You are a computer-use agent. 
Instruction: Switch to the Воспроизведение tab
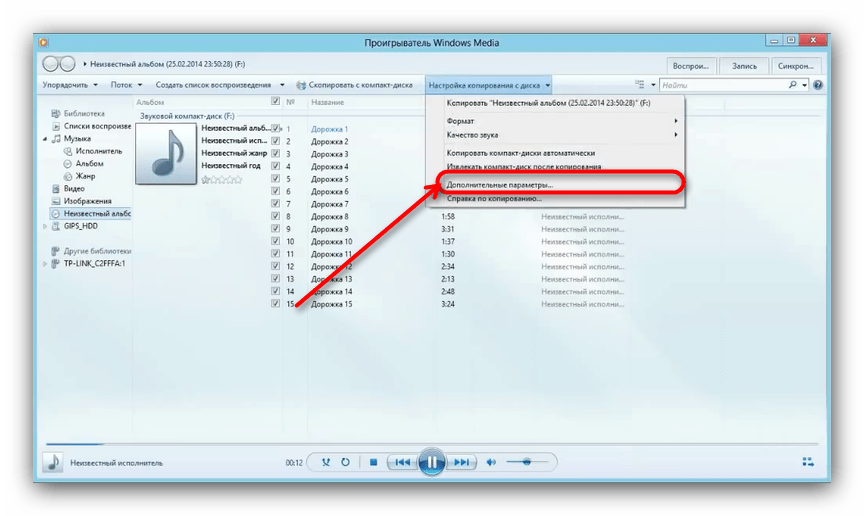[691, 66]
